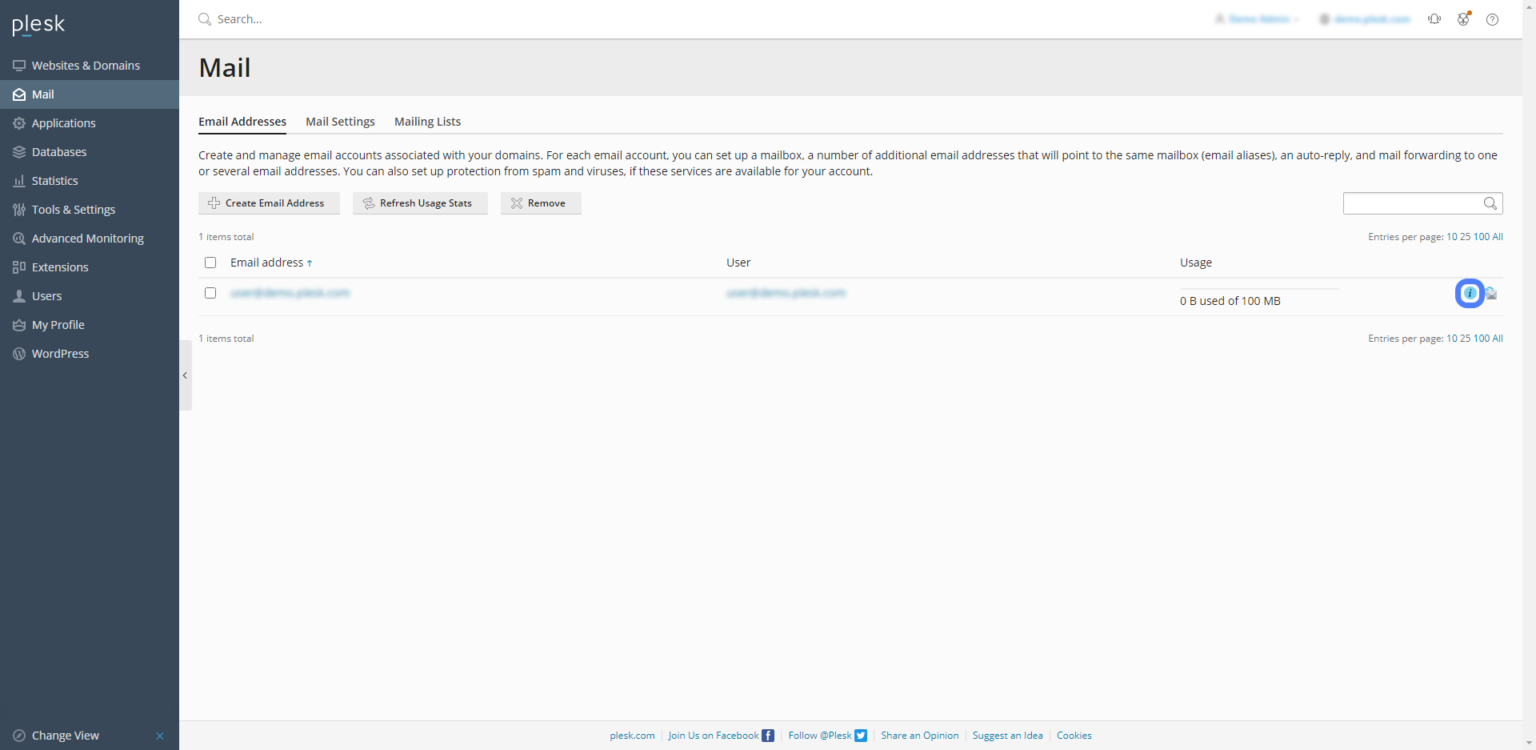Set 10 entries per page above table
The image size is (1536, 750).
coord(1452,237)
